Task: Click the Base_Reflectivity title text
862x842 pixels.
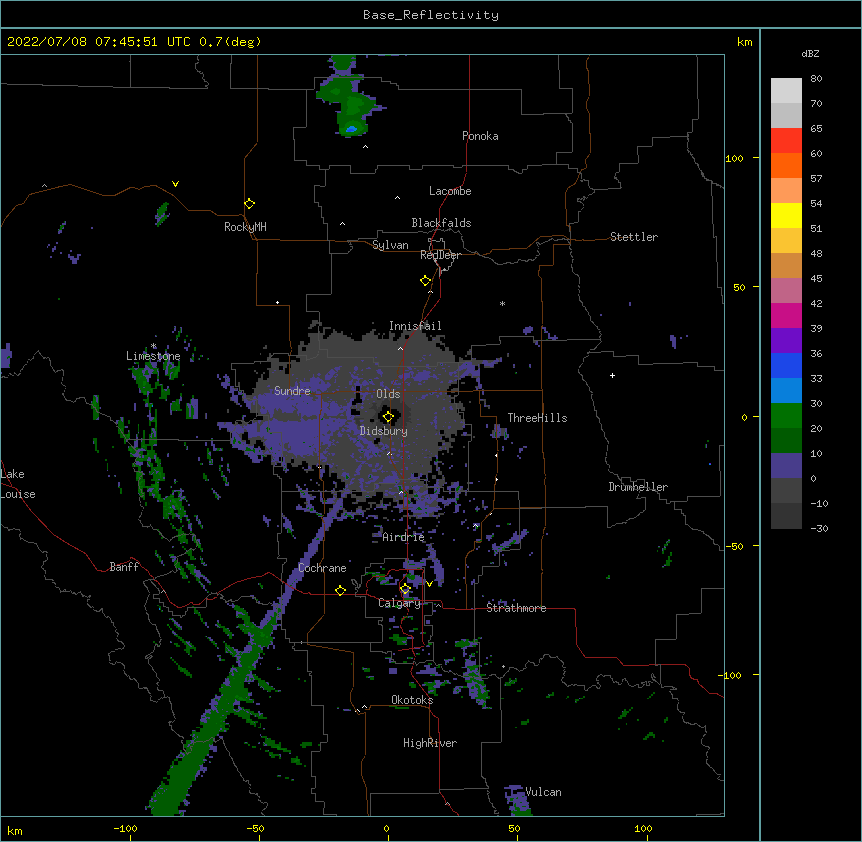Action: pyautogui.click(x=431, y=15)
